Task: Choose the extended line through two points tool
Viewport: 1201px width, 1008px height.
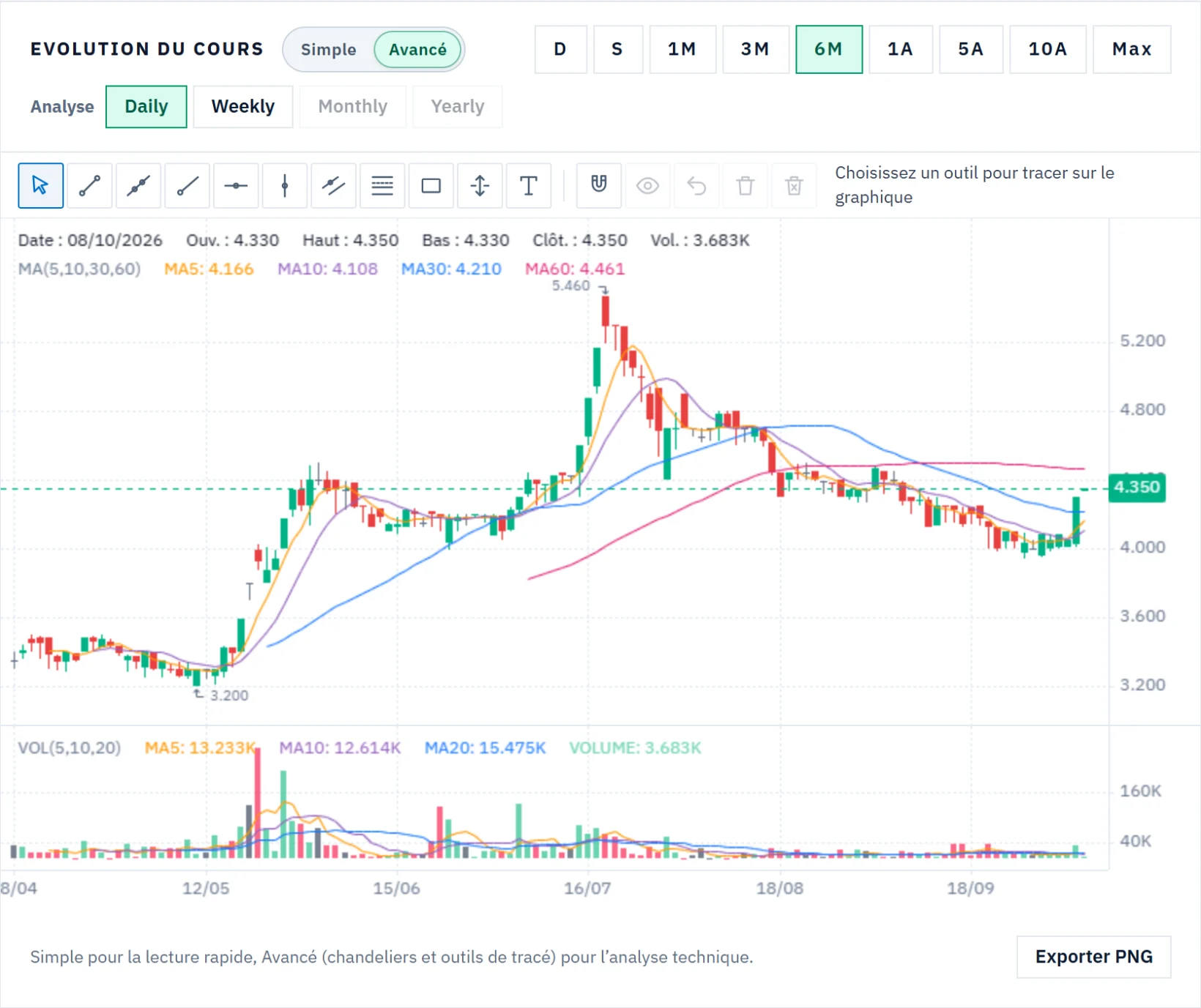Action: (x=138, y=186)
